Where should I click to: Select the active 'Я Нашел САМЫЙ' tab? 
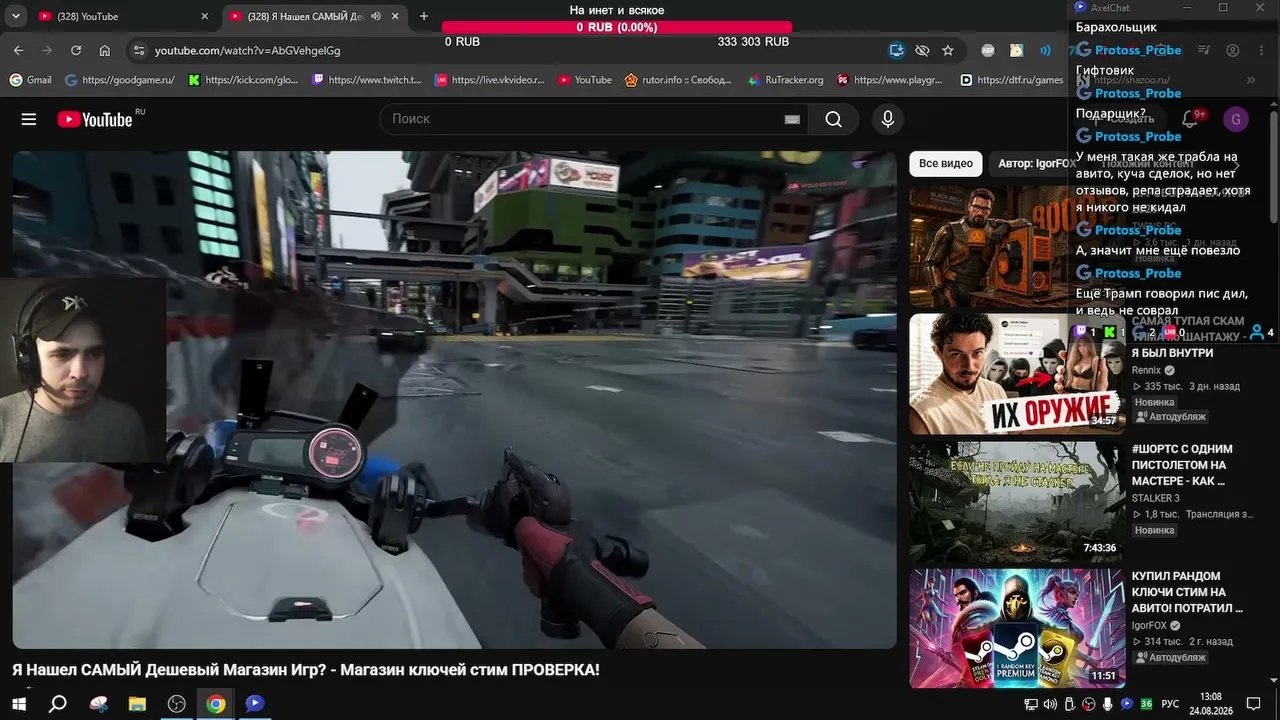[x=313, y=16]
